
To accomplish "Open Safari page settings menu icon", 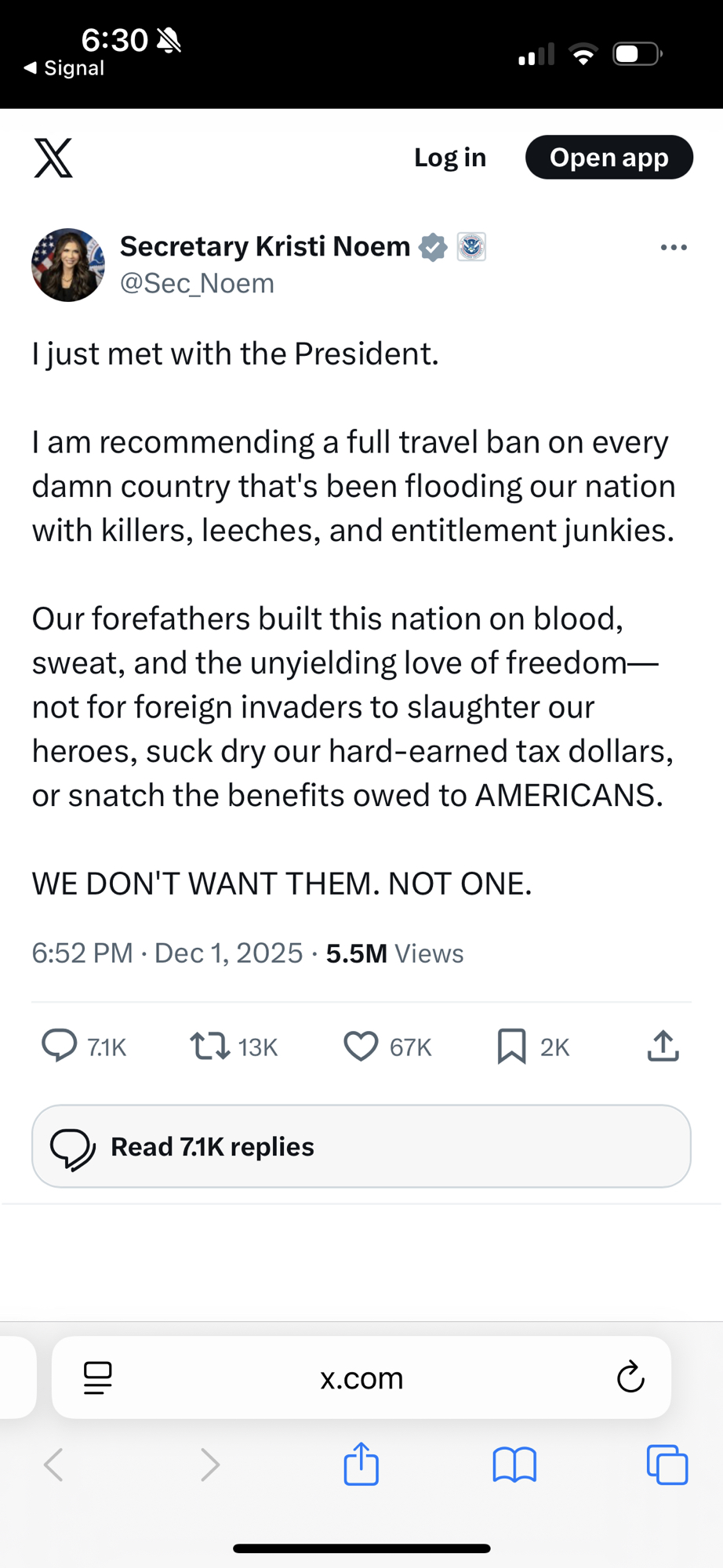I will (x=98, y=1377).
